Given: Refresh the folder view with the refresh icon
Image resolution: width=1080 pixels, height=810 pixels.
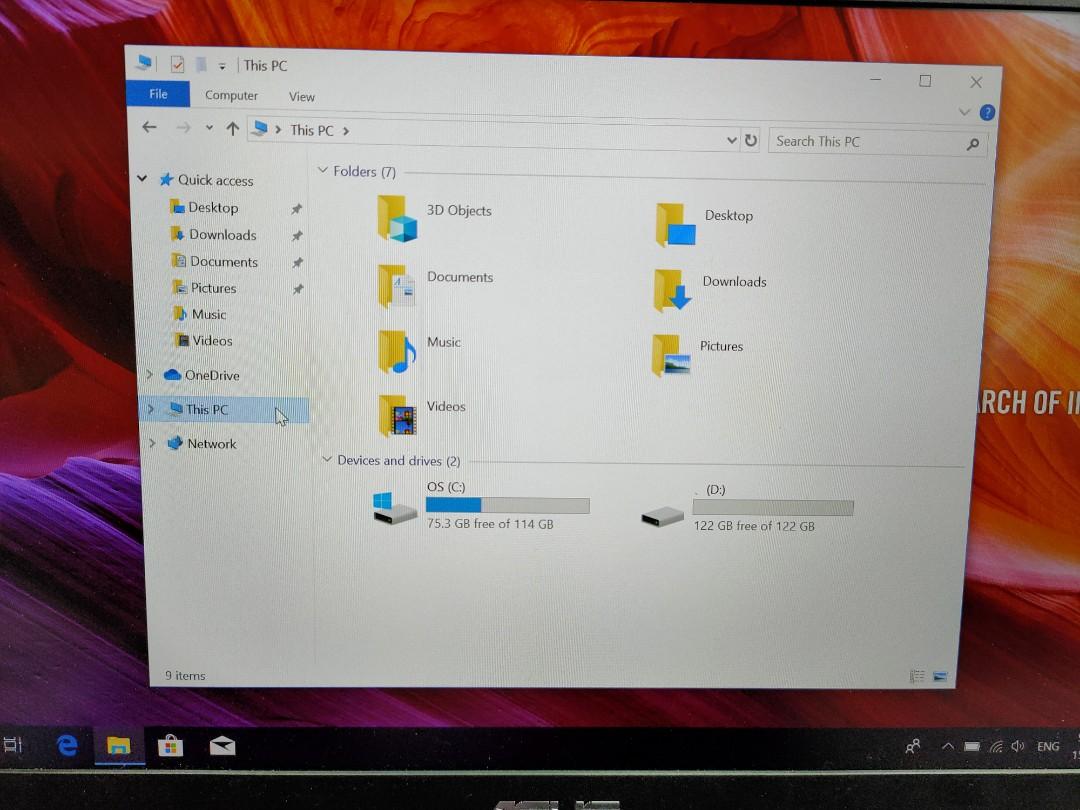Looking at the screenshot, I should (752, 140).
